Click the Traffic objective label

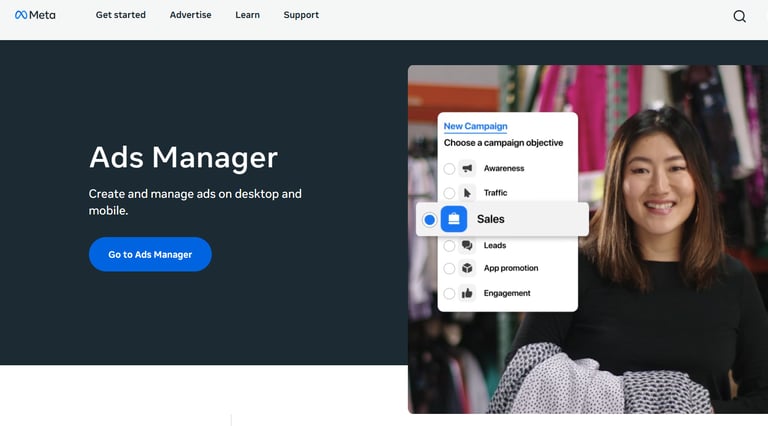coord(496,193)
